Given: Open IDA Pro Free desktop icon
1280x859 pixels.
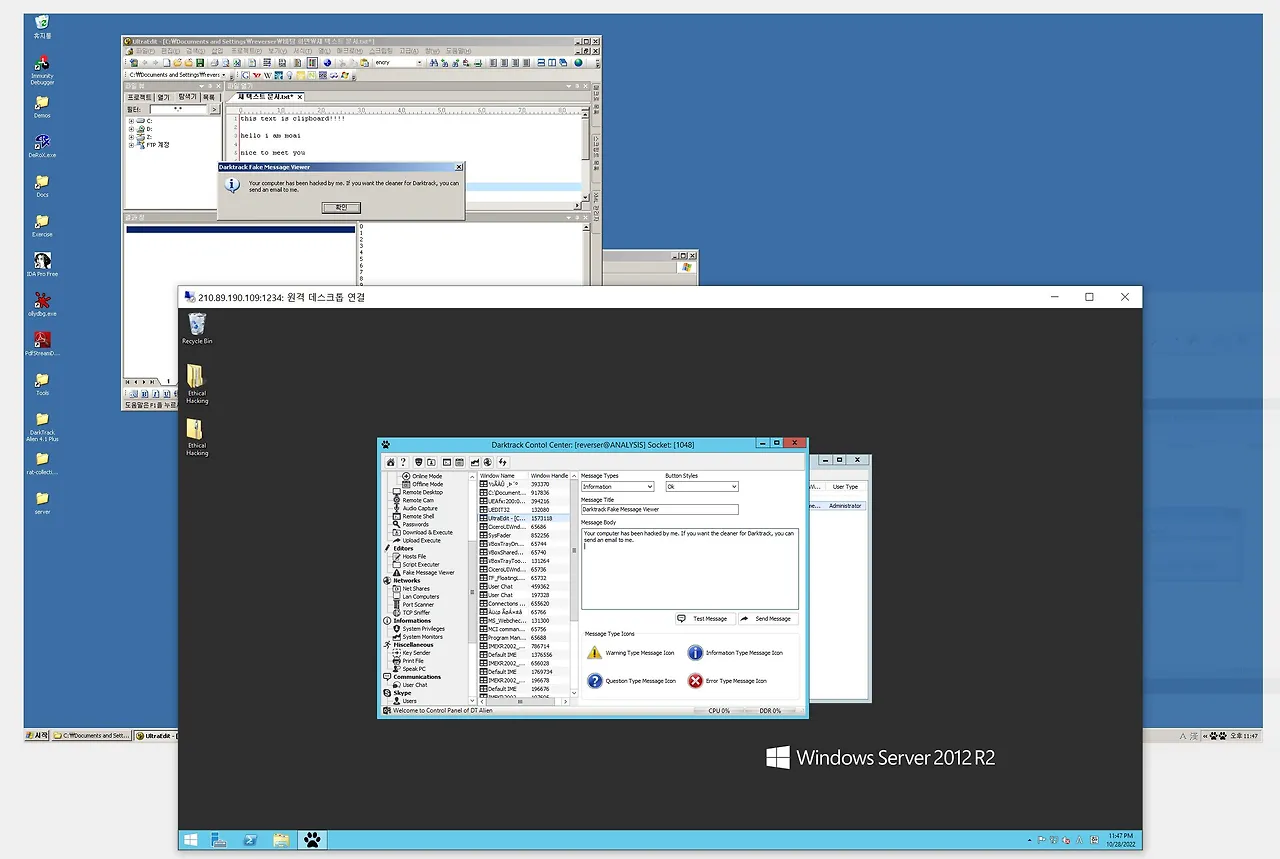Looking at the screenshot, I should pyautogui.click(x=42, y=264).
